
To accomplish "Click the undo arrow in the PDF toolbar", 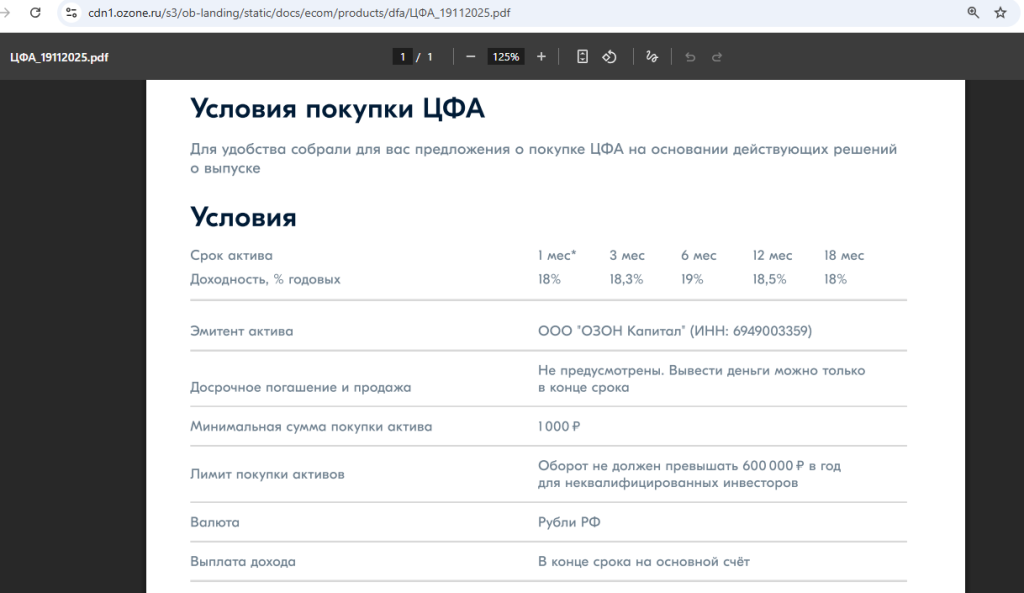I will point(690,57).
